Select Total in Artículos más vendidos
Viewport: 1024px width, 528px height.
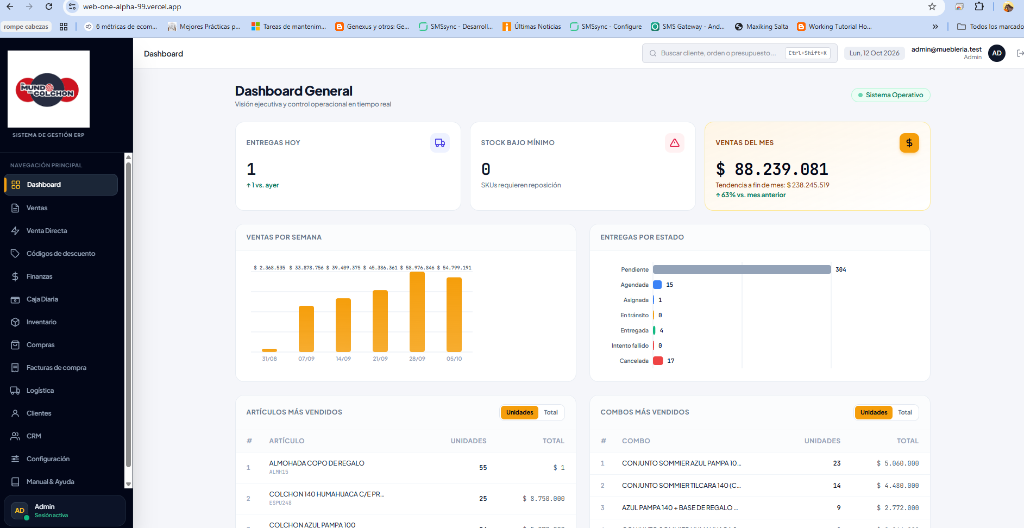[551, 412]
